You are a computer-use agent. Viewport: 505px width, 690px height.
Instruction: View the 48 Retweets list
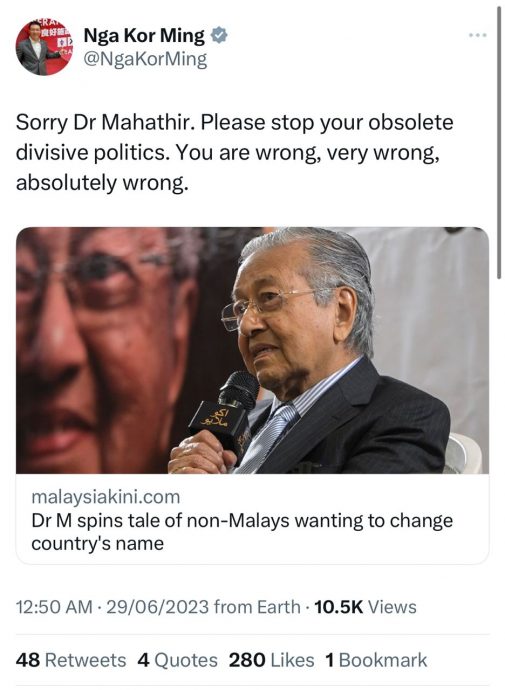(71, 660)
